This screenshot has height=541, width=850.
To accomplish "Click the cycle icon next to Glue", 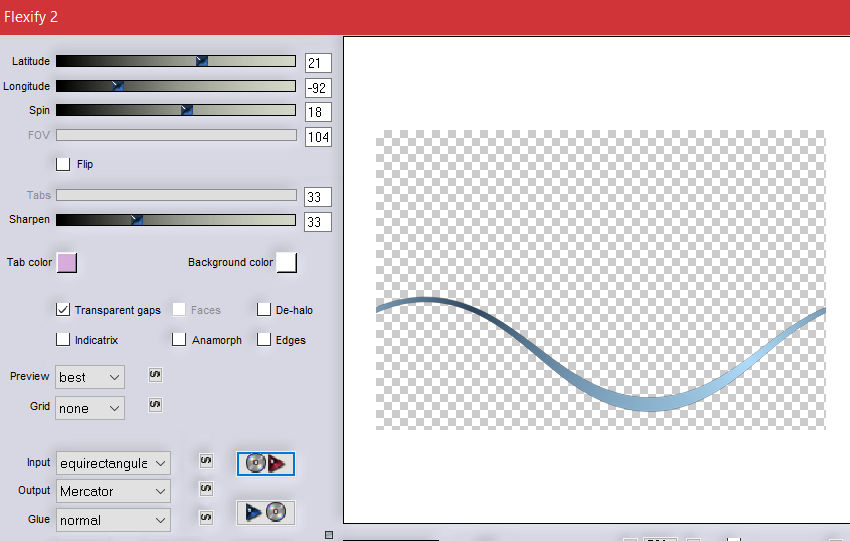I will [205, 517].
